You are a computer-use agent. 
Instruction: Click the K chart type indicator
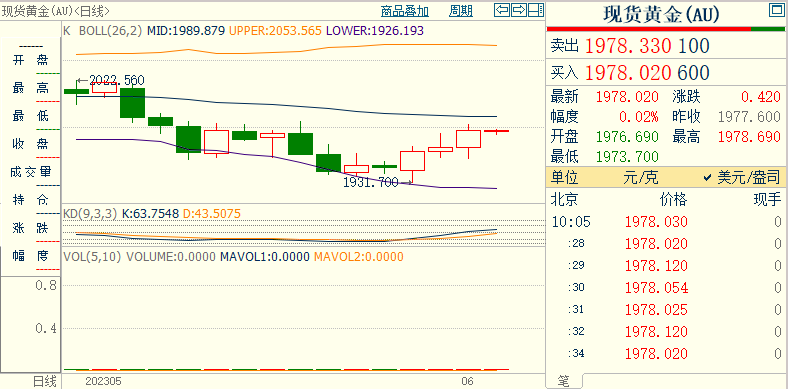66,31
